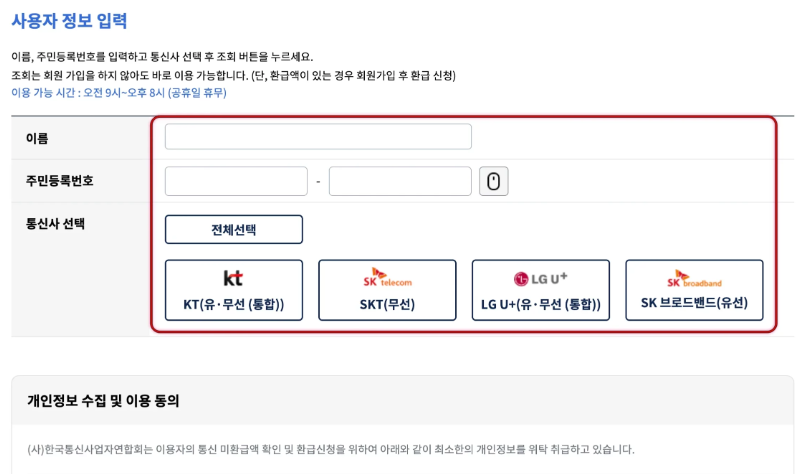Click the SK broadband logo

(694, 278)
